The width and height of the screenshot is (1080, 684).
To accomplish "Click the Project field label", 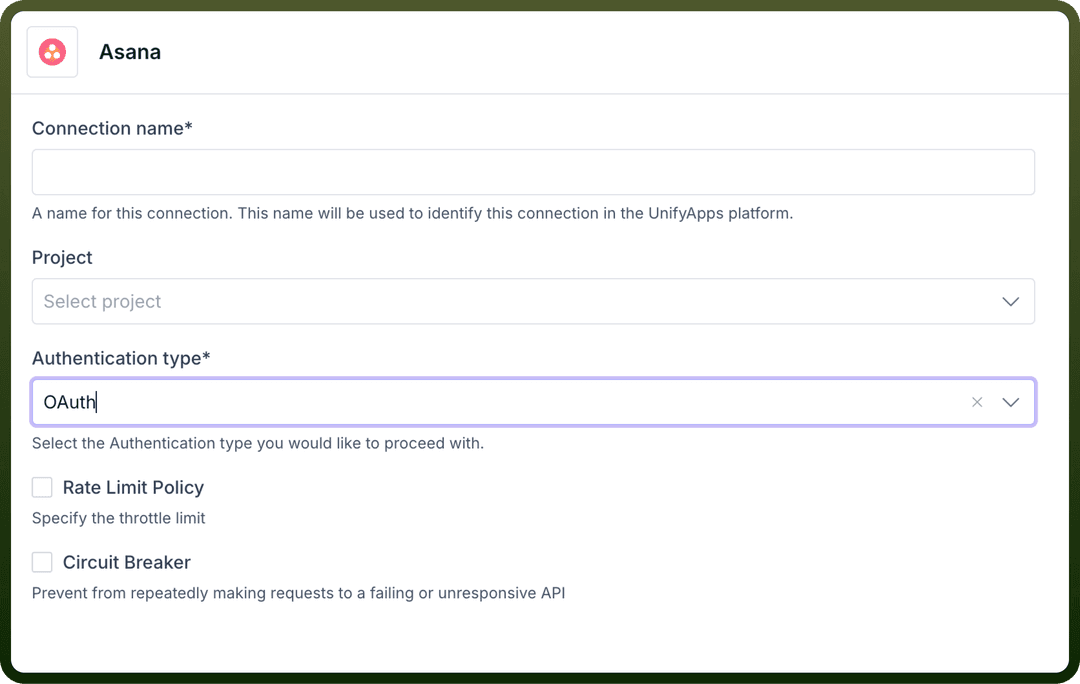I will (62, 258).
